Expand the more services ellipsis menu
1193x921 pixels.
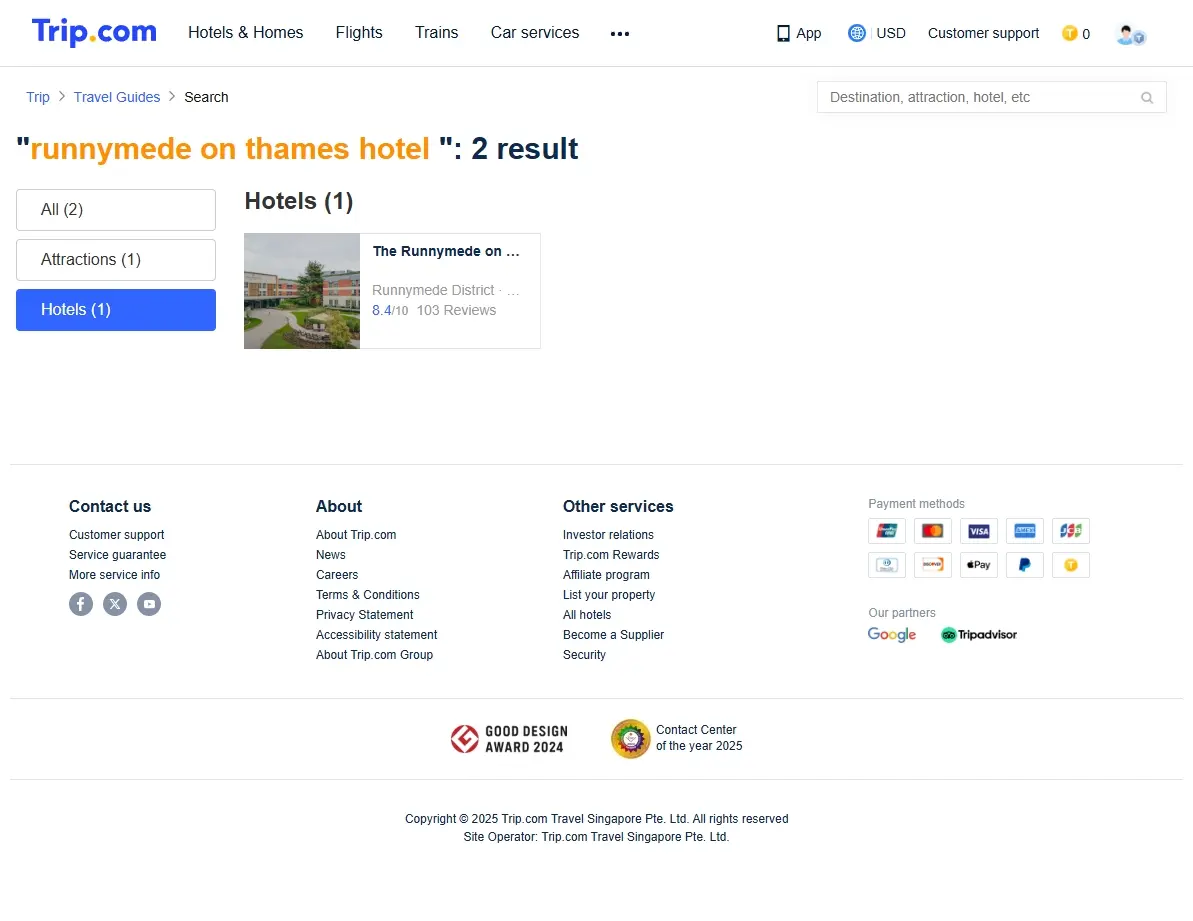619,33
